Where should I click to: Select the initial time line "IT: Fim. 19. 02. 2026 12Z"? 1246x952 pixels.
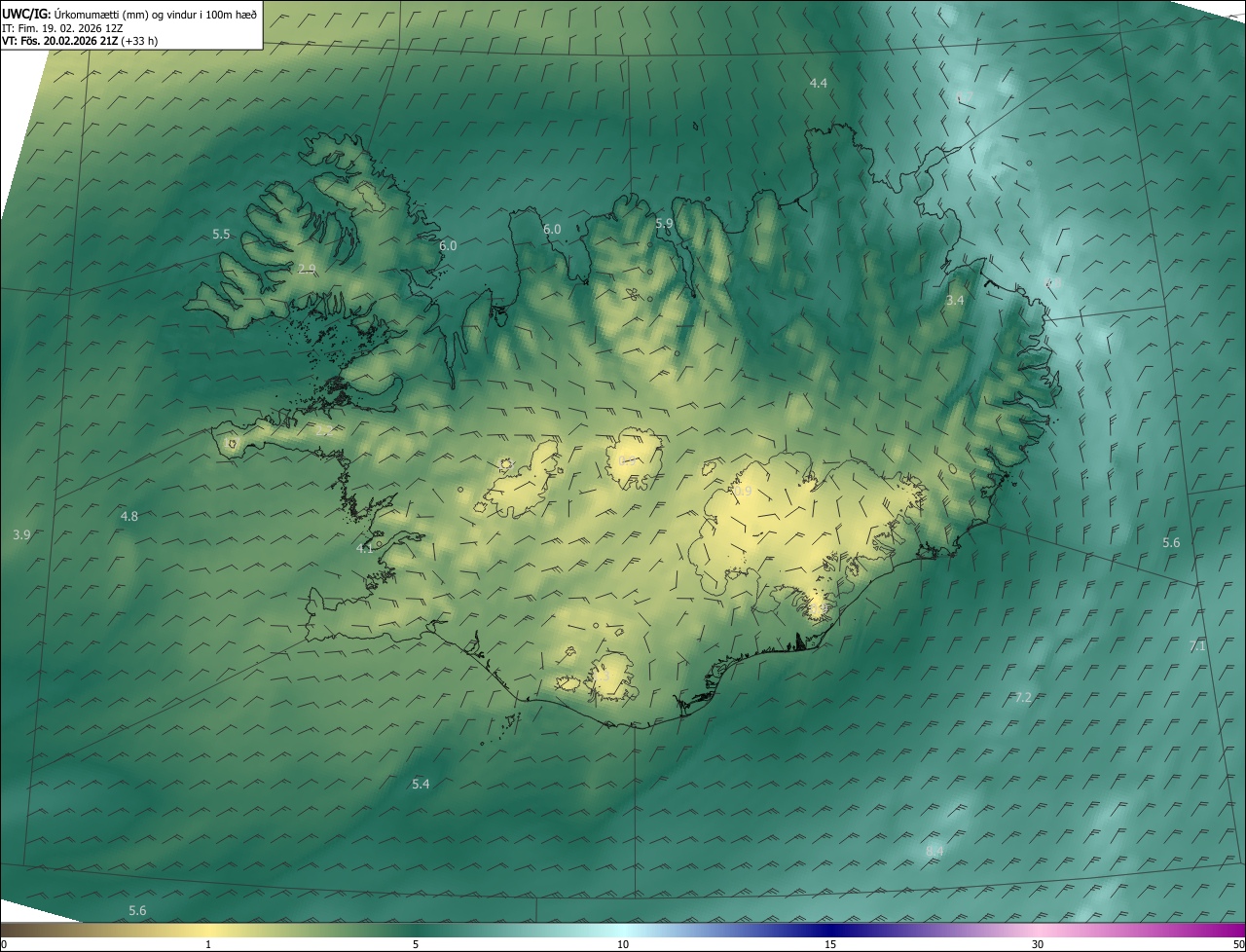[61, 27]
